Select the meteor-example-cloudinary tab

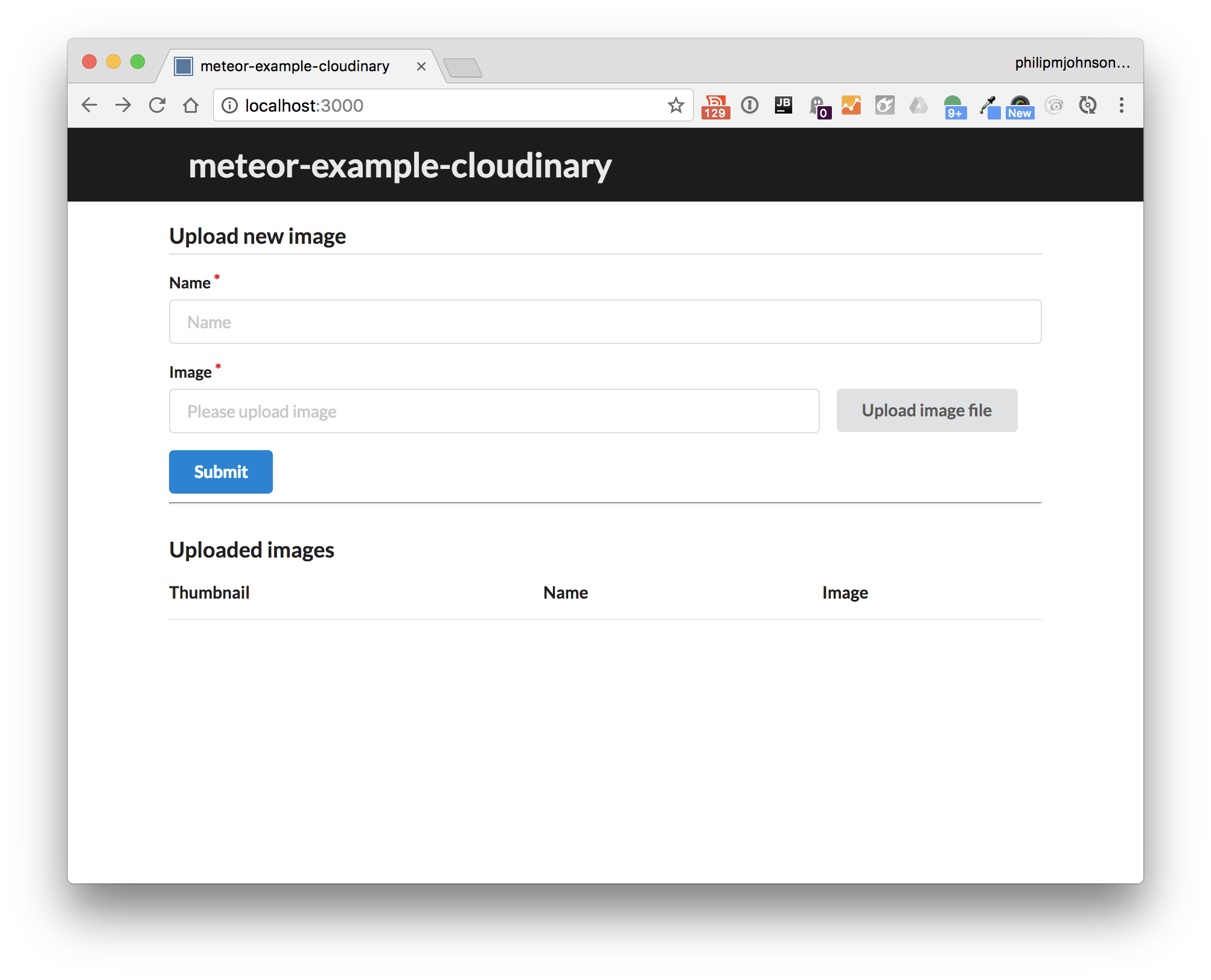pyautogui.click(x=295, y=66)
